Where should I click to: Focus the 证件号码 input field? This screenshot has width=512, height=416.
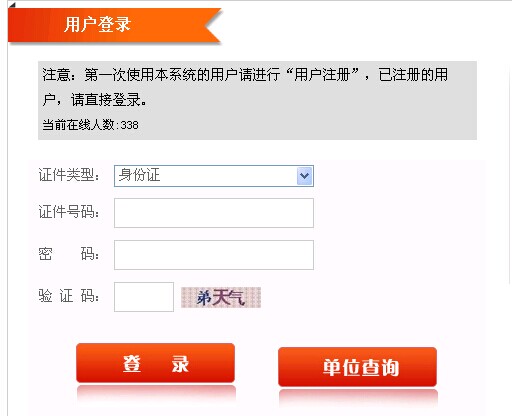(x=214, y=213)
